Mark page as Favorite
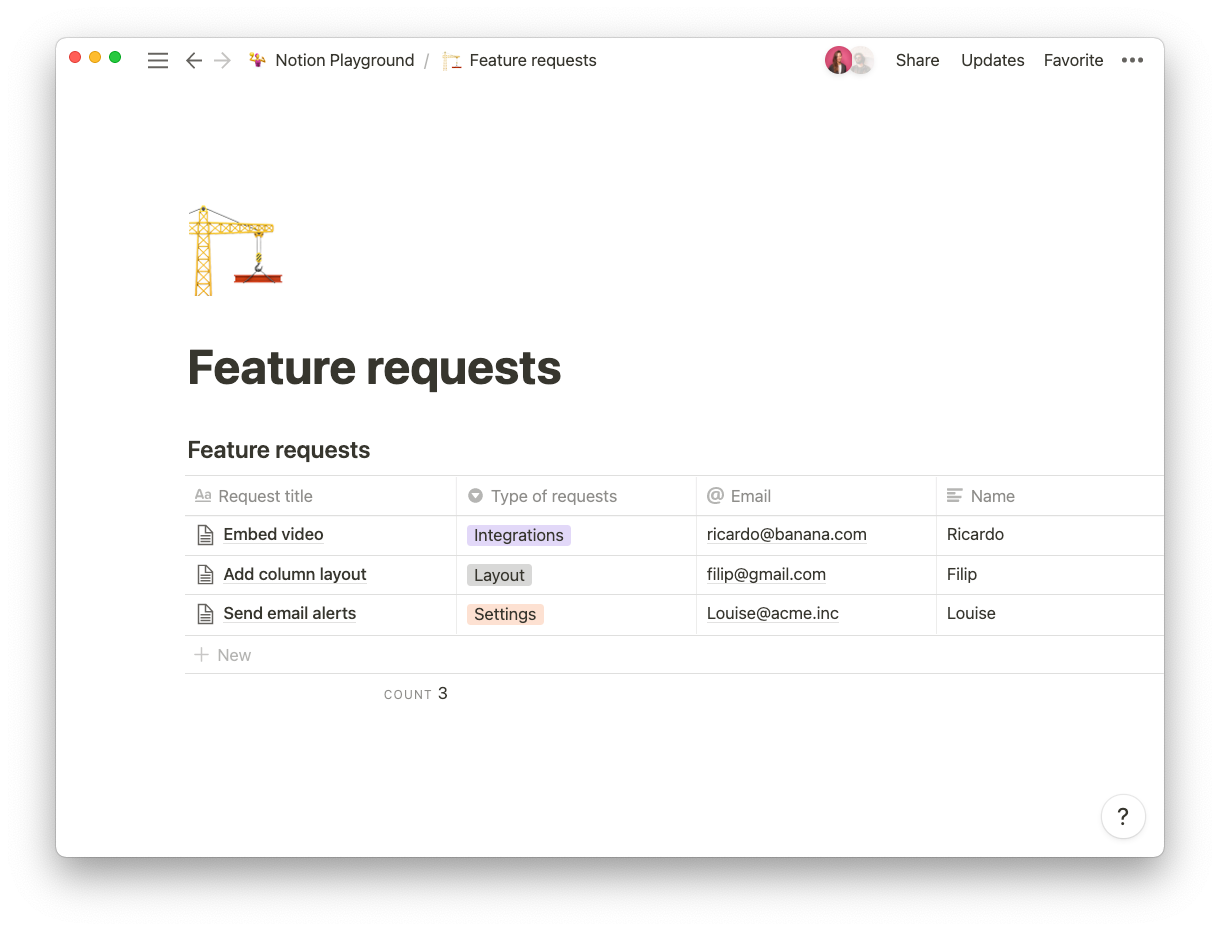The width and height of the screenshot is (1220, 931). (1073, 61)
